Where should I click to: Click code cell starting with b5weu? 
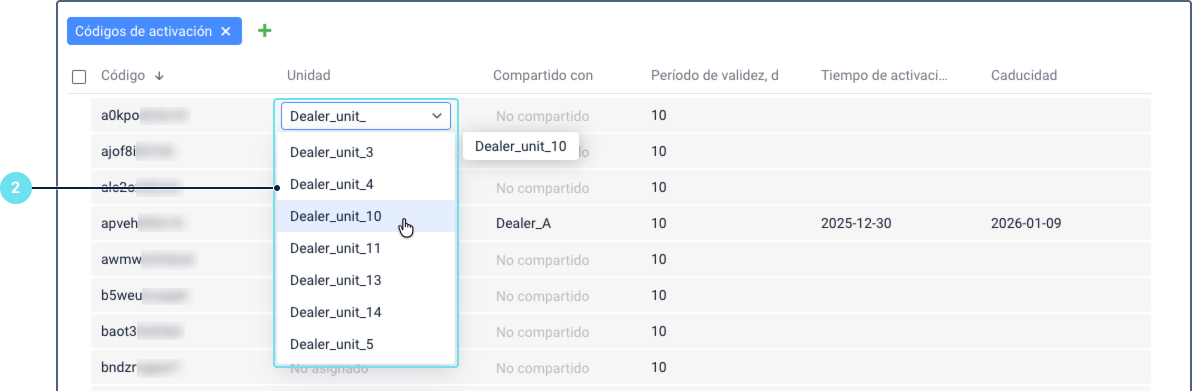pyautogui.click(x=145, y=295)
